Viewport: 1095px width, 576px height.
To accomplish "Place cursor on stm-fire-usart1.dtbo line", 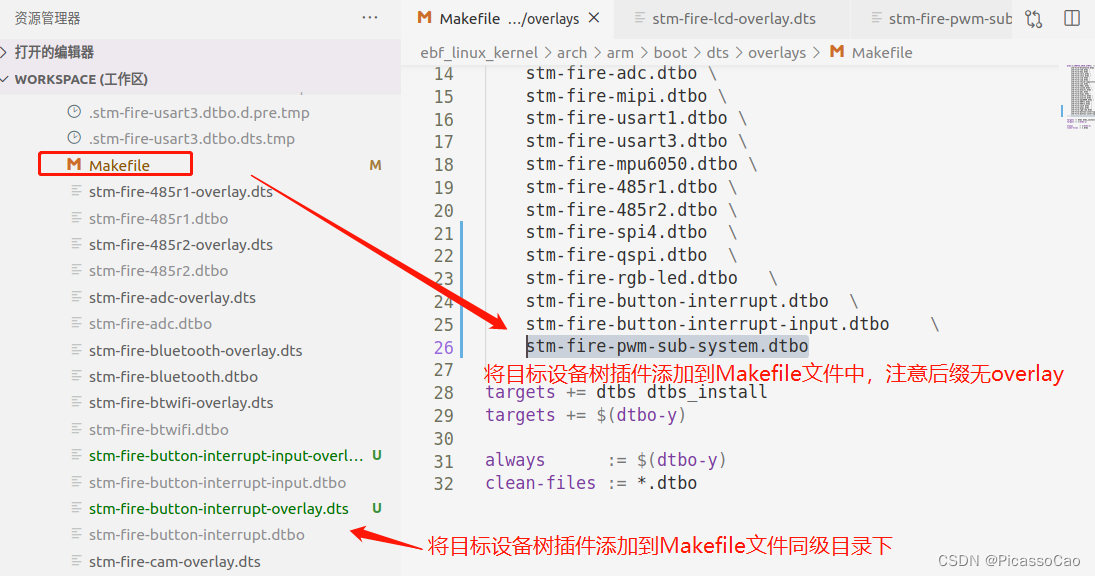I will [x=636, y=119].
